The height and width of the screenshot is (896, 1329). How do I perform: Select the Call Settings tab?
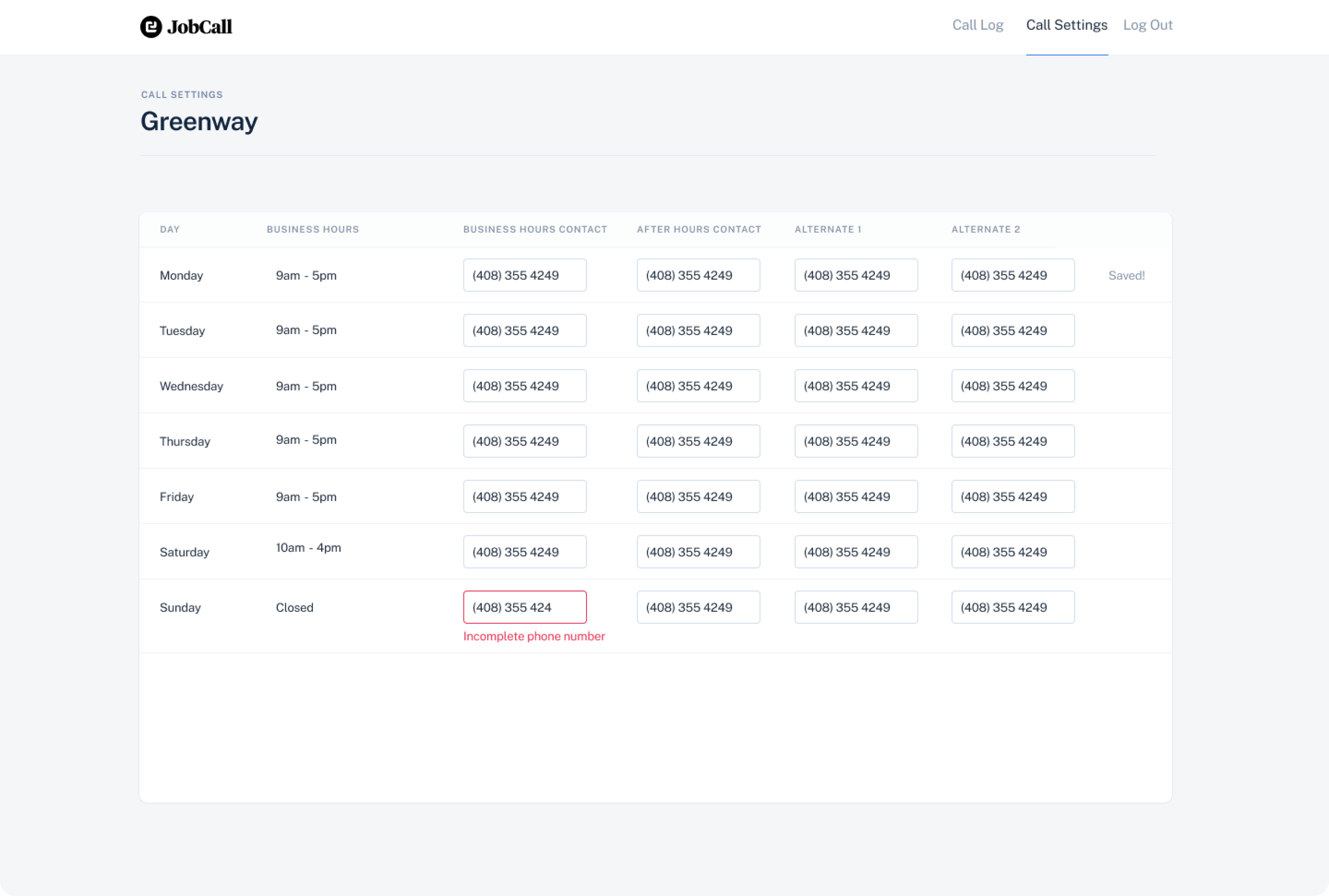1067,25
